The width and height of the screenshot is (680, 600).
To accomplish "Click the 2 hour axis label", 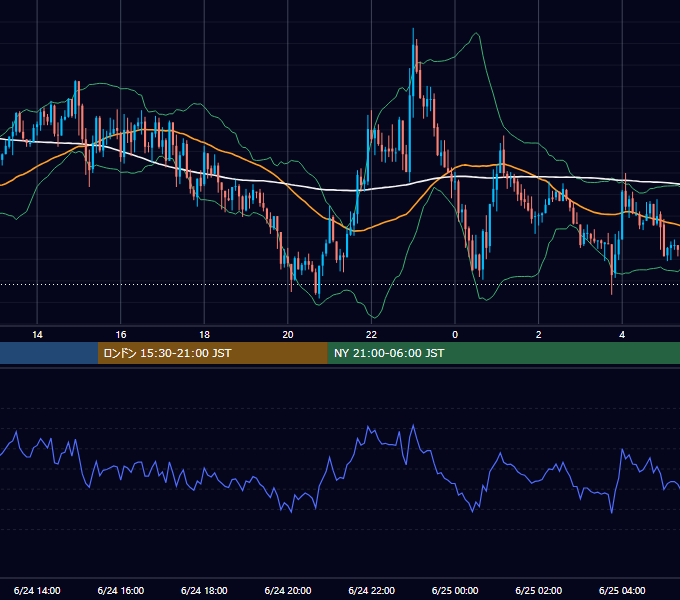I will coord(539,335).
